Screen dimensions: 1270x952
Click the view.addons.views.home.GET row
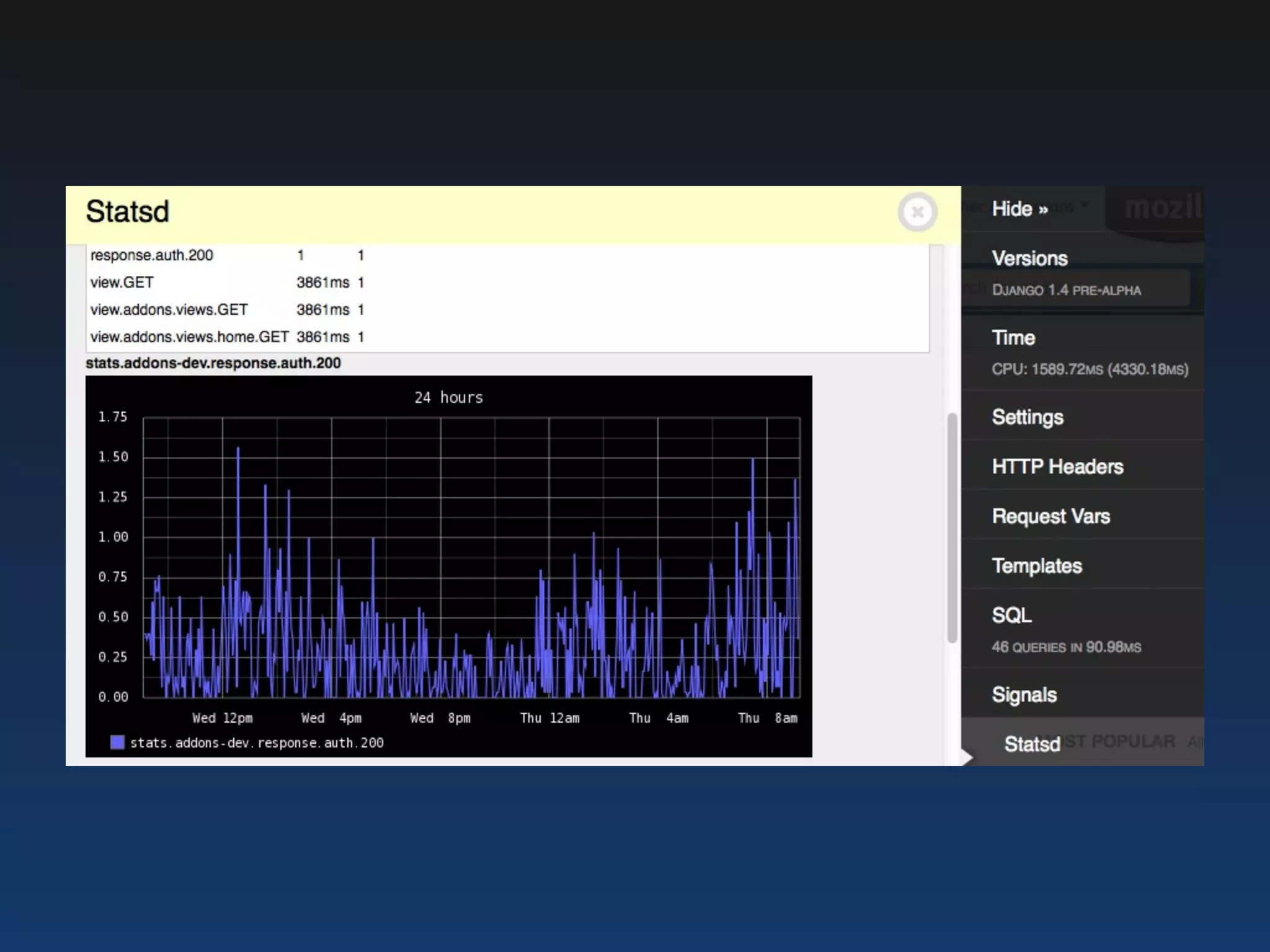[189, 337]
